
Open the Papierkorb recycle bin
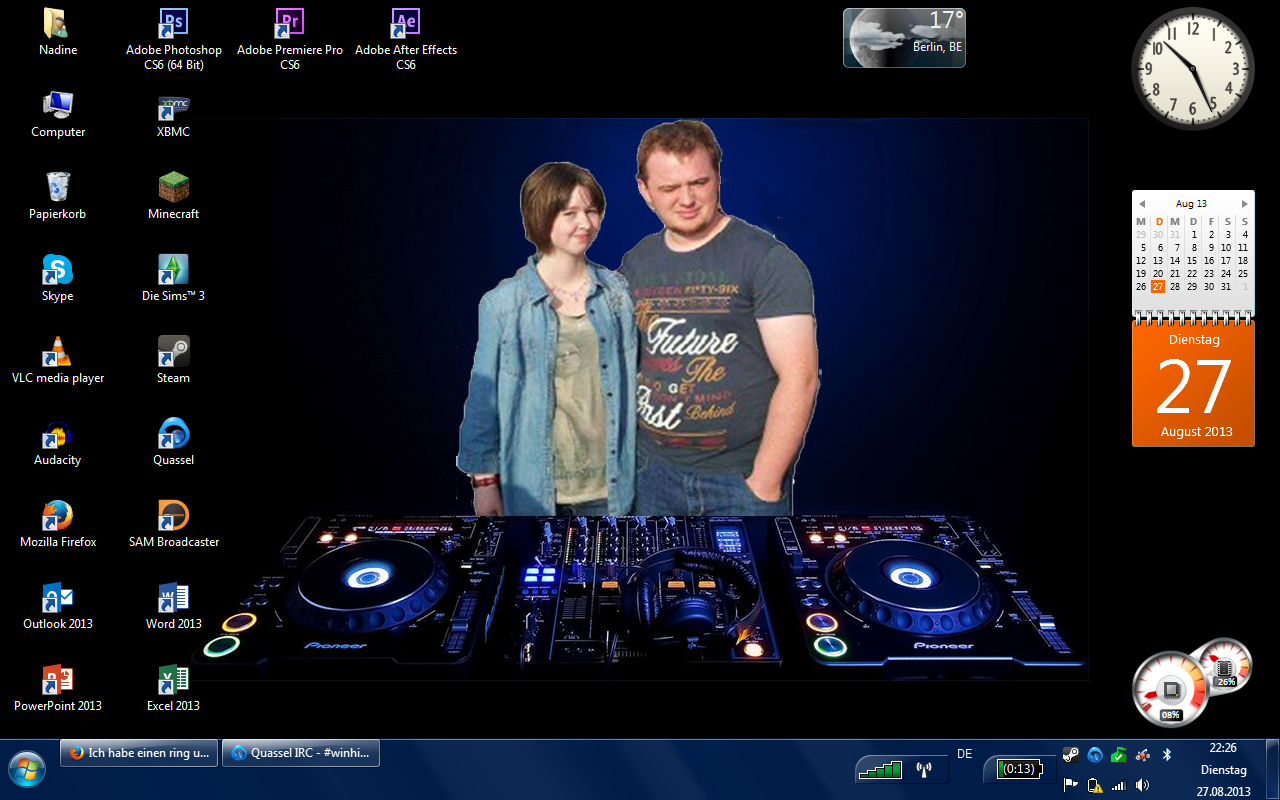pos(58,188)
